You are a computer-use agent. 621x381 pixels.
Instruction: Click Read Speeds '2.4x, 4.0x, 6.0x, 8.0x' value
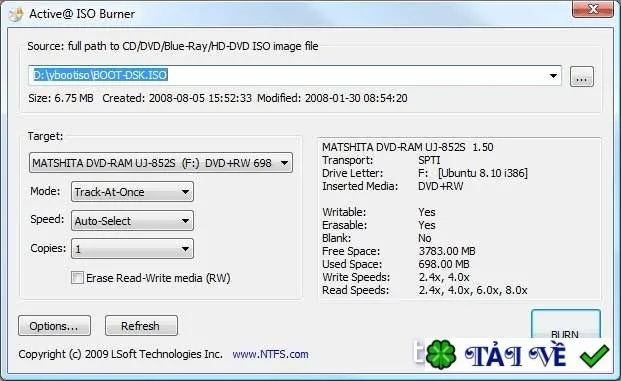click(473, 290)
